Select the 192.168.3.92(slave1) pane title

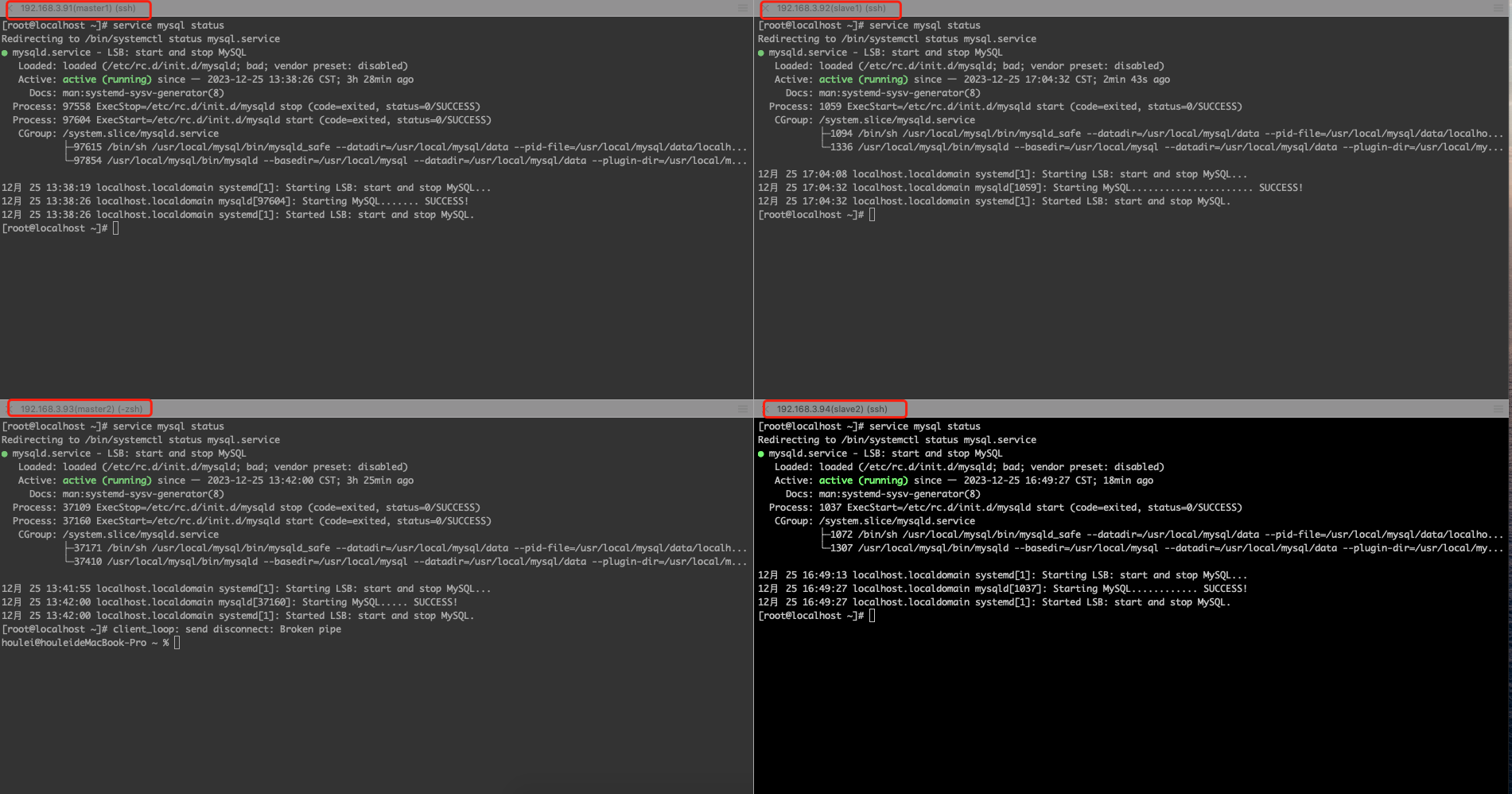[x=831, y=9]
